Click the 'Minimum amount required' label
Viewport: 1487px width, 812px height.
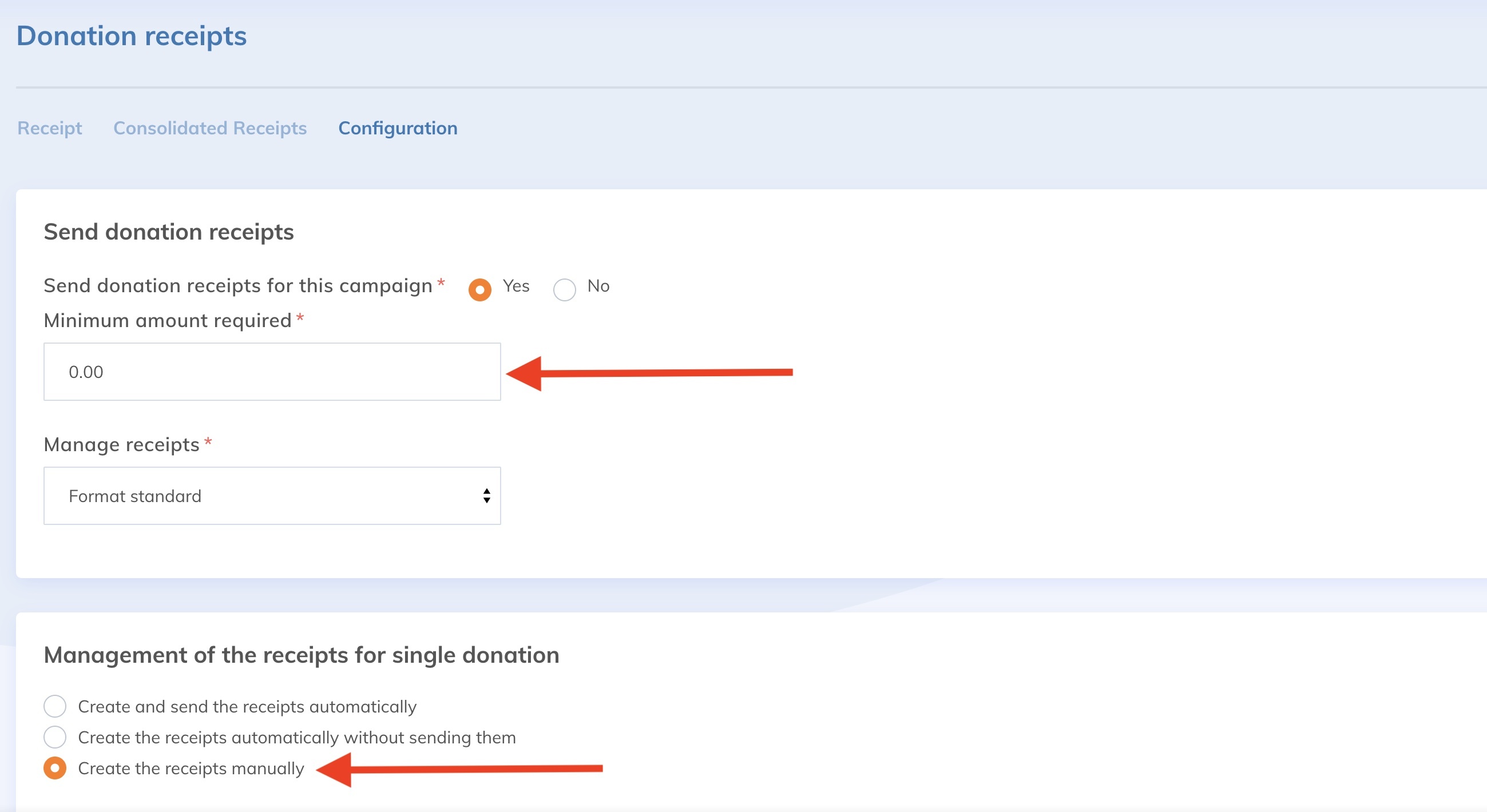coord(168,320)
